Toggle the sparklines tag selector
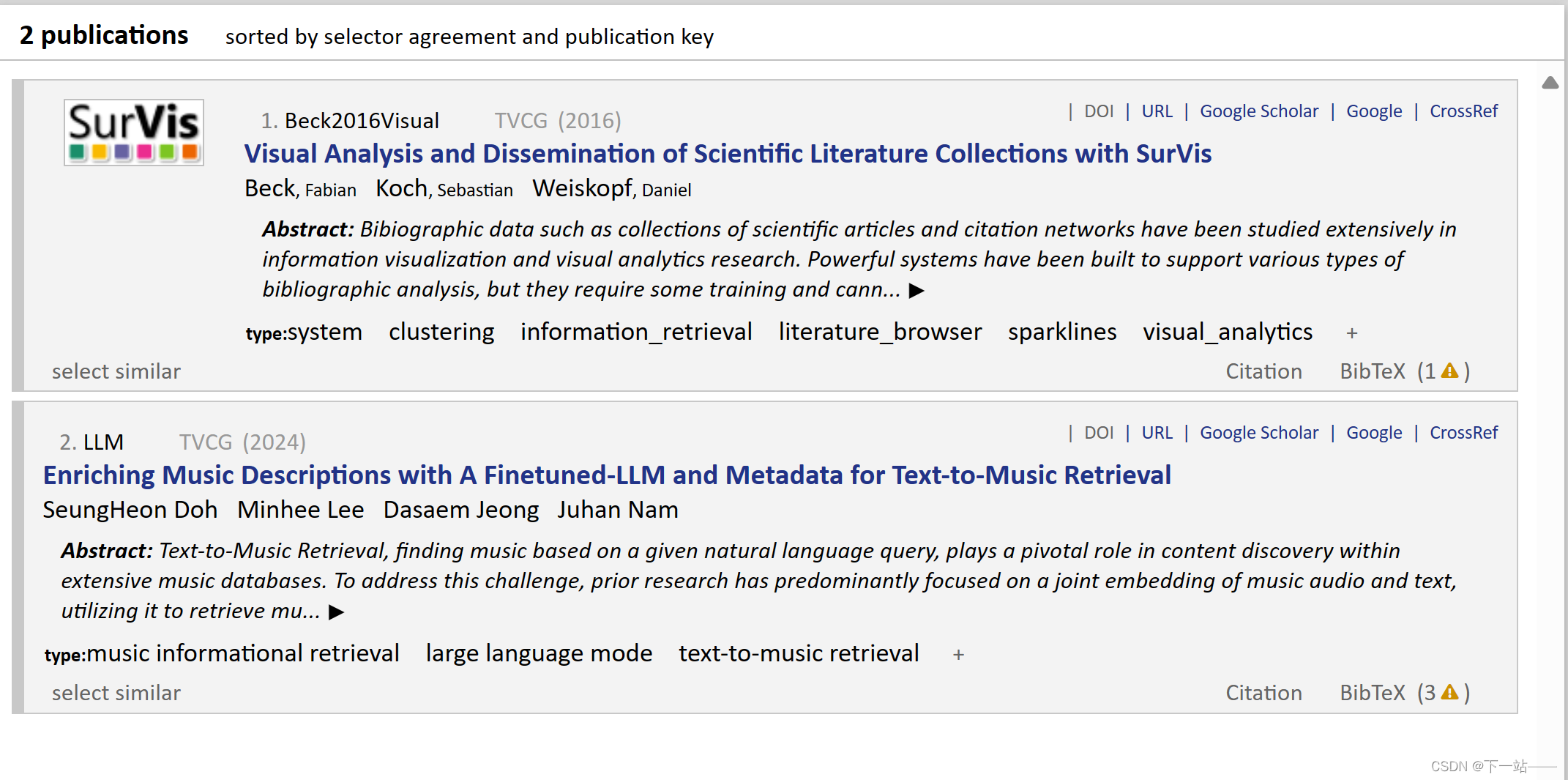 pyautogui.click(x=1061, y=333)
